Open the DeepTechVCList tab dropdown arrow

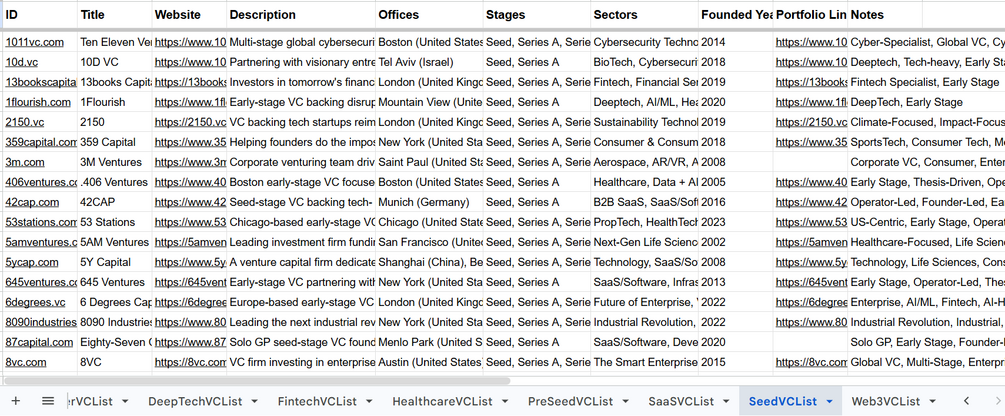tap(254, 401)
